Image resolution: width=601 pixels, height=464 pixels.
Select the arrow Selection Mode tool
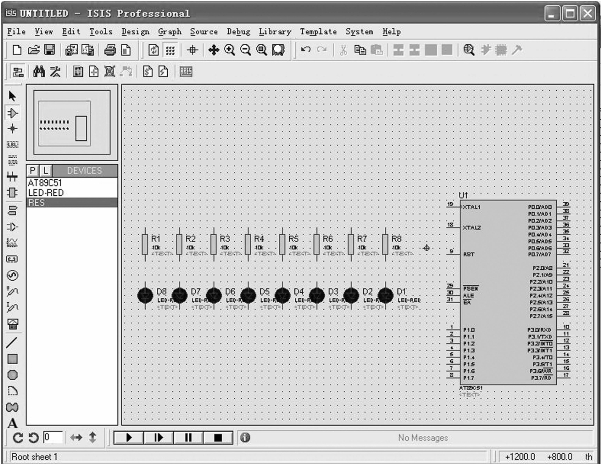point(12,96)
